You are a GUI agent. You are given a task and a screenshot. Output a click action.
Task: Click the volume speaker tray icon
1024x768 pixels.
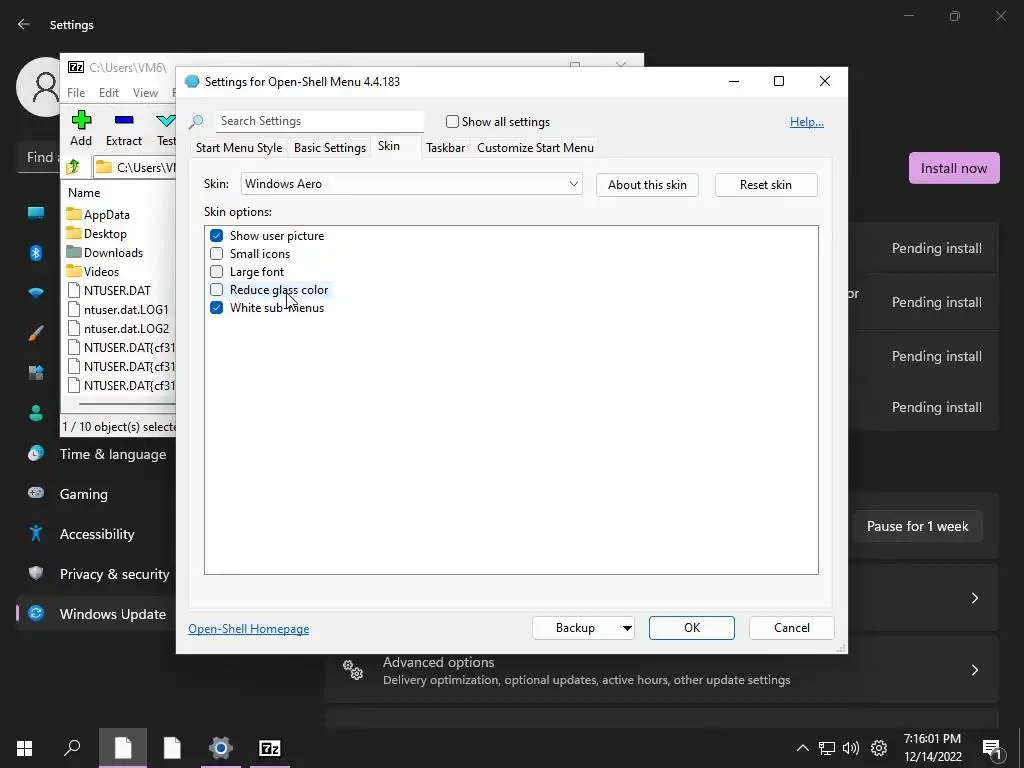tap(851, 748)
